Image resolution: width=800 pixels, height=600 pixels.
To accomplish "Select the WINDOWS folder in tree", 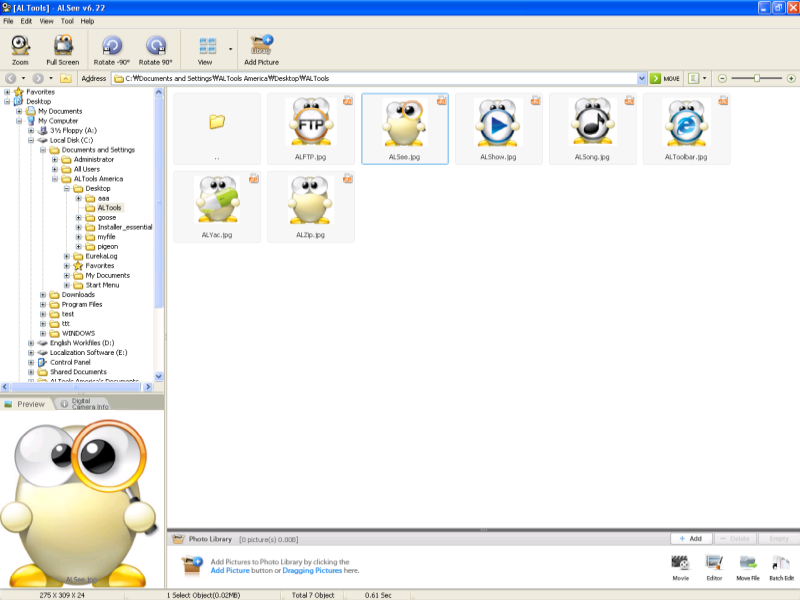I will [78, 333].
